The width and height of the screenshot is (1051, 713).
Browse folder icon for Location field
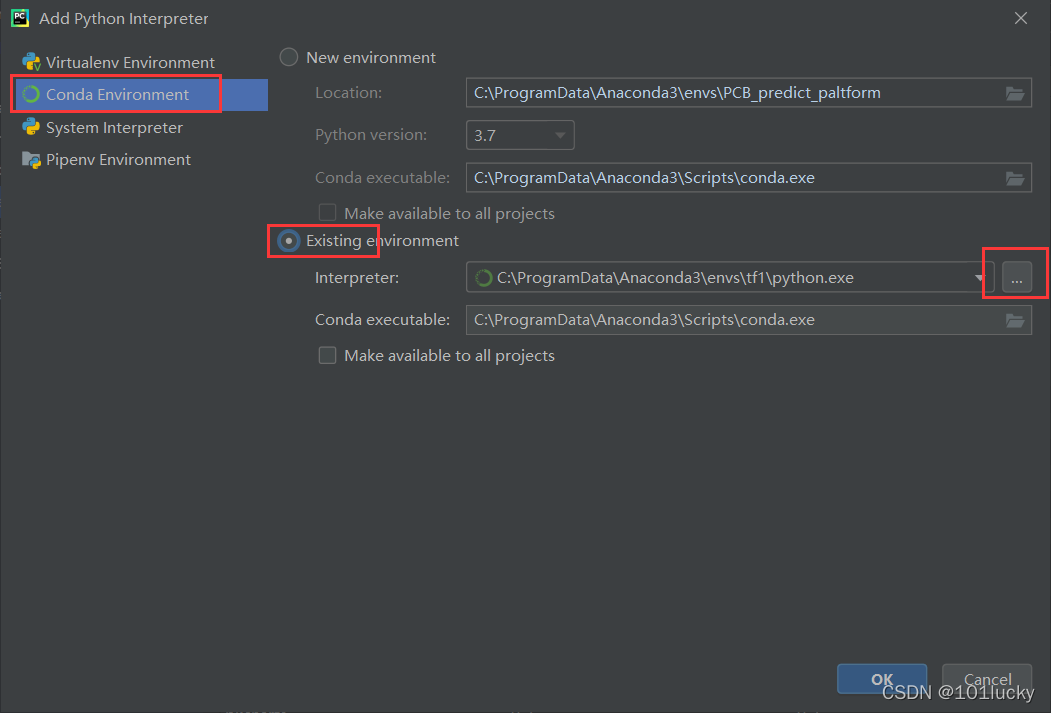pos(1015,93)
